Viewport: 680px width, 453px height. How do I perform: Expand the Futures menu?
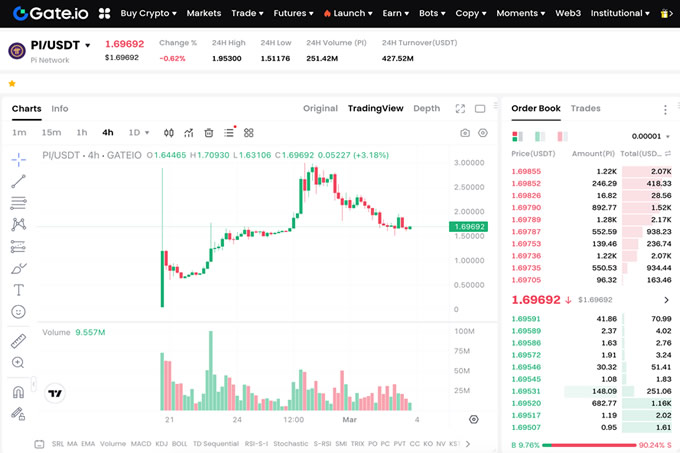coord(293,13)
